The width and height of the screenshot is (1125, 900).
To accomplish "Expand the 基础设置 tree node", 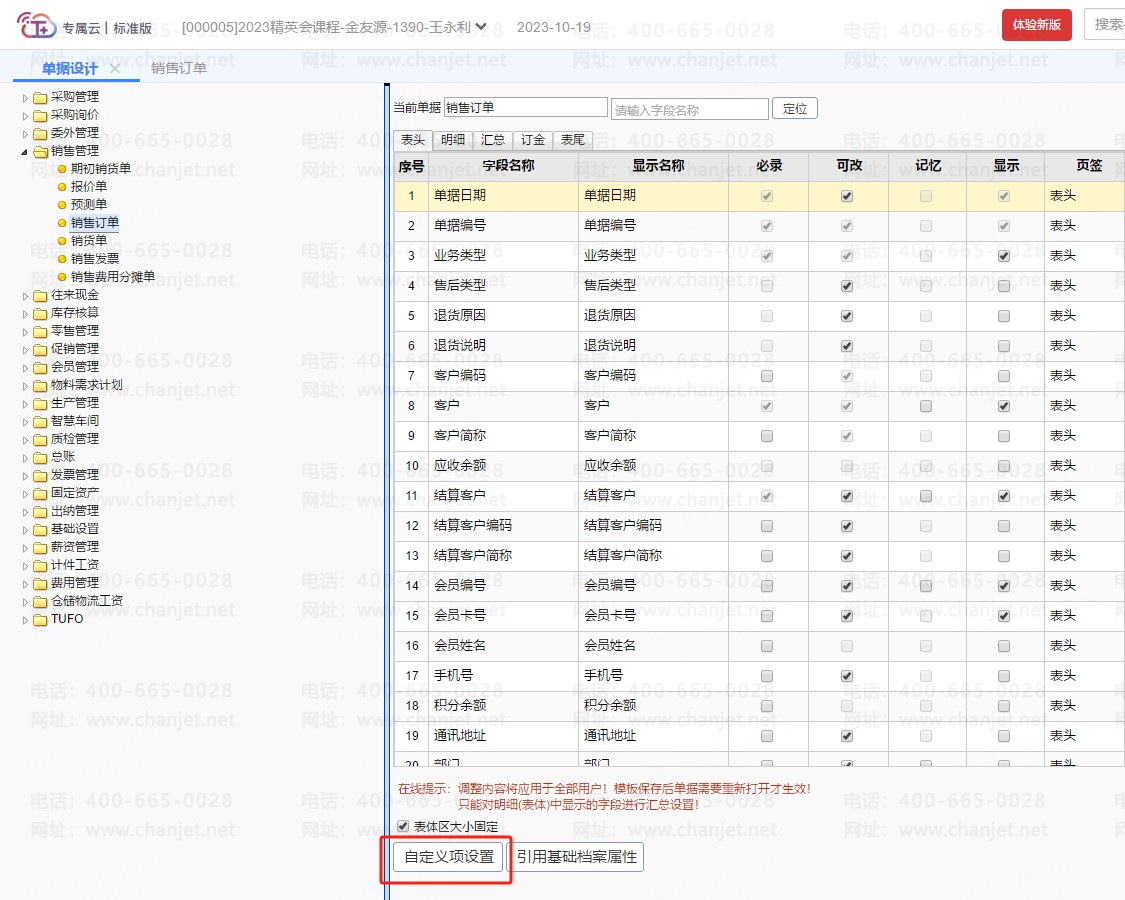I will 25,530.
